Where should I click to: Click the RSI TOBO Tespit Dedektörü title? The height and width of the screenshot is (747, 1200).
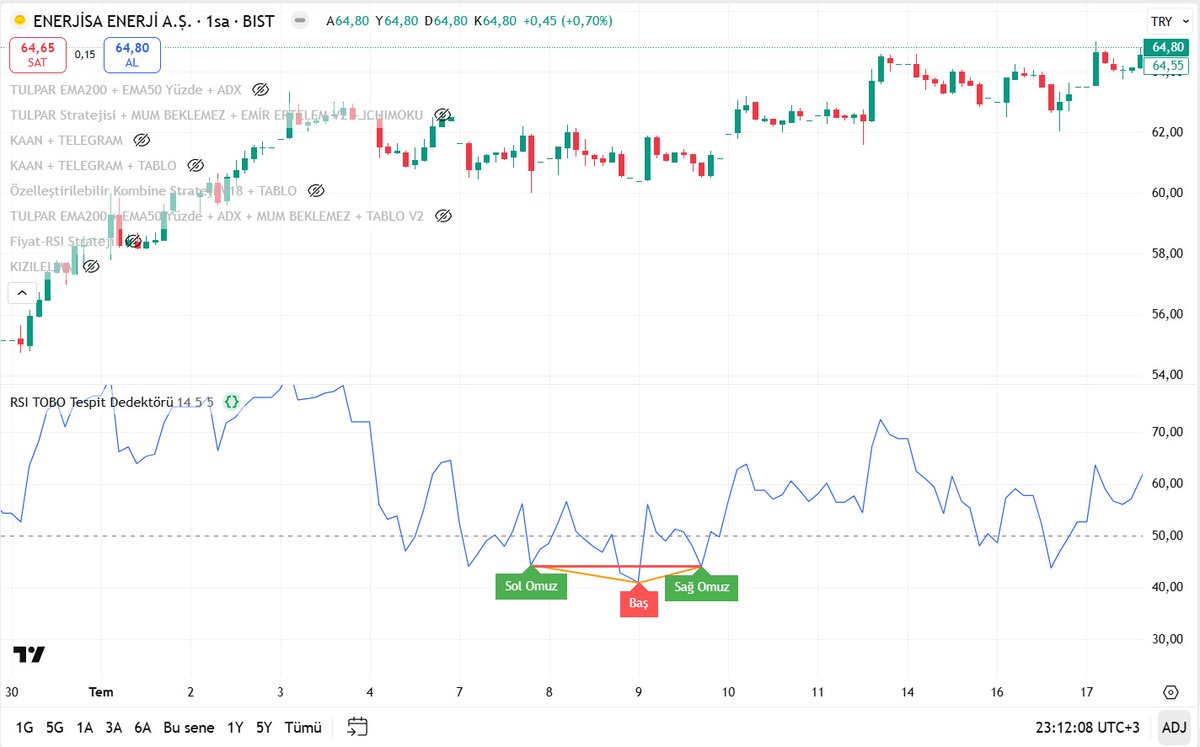tap(92, 402)
